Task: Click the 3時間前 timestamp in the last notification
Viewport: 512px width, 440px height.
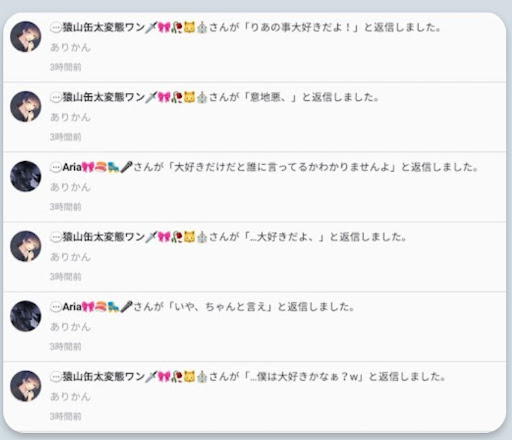Action: 66,416
